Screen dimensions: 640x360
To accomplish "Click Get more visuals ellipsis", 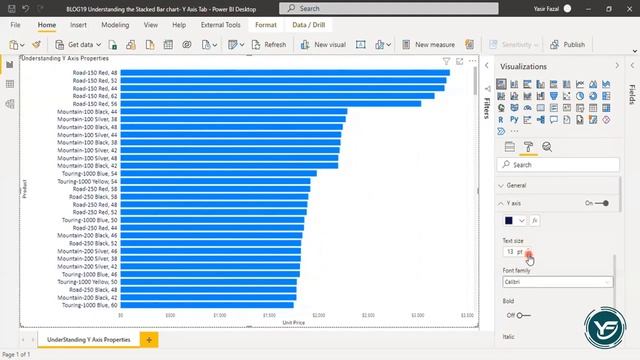I will 514,131.
